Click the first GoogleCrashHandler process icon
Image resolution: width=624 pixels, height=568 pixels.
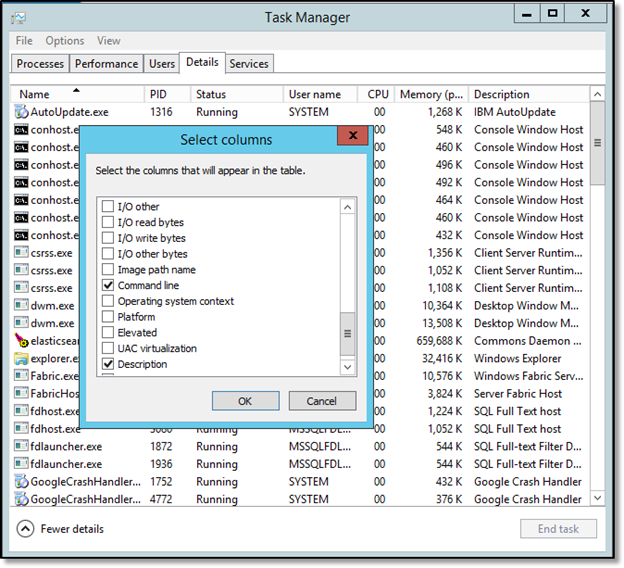(21, 481)
